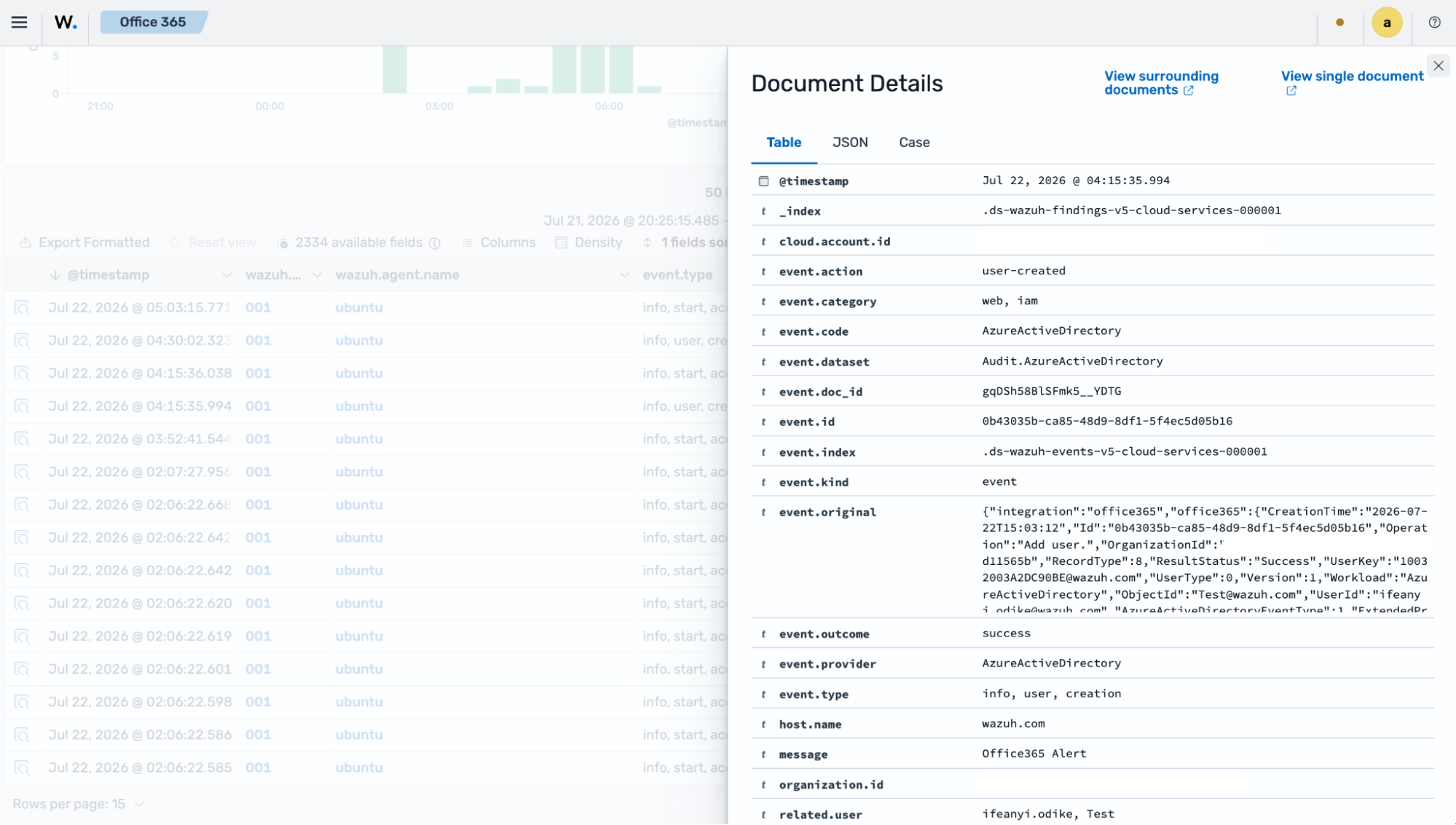The width and height of the screenshot is (1456, 825).
Task: Click Export Formatted button
Action: pyautogui.click(x=84, y=243)
